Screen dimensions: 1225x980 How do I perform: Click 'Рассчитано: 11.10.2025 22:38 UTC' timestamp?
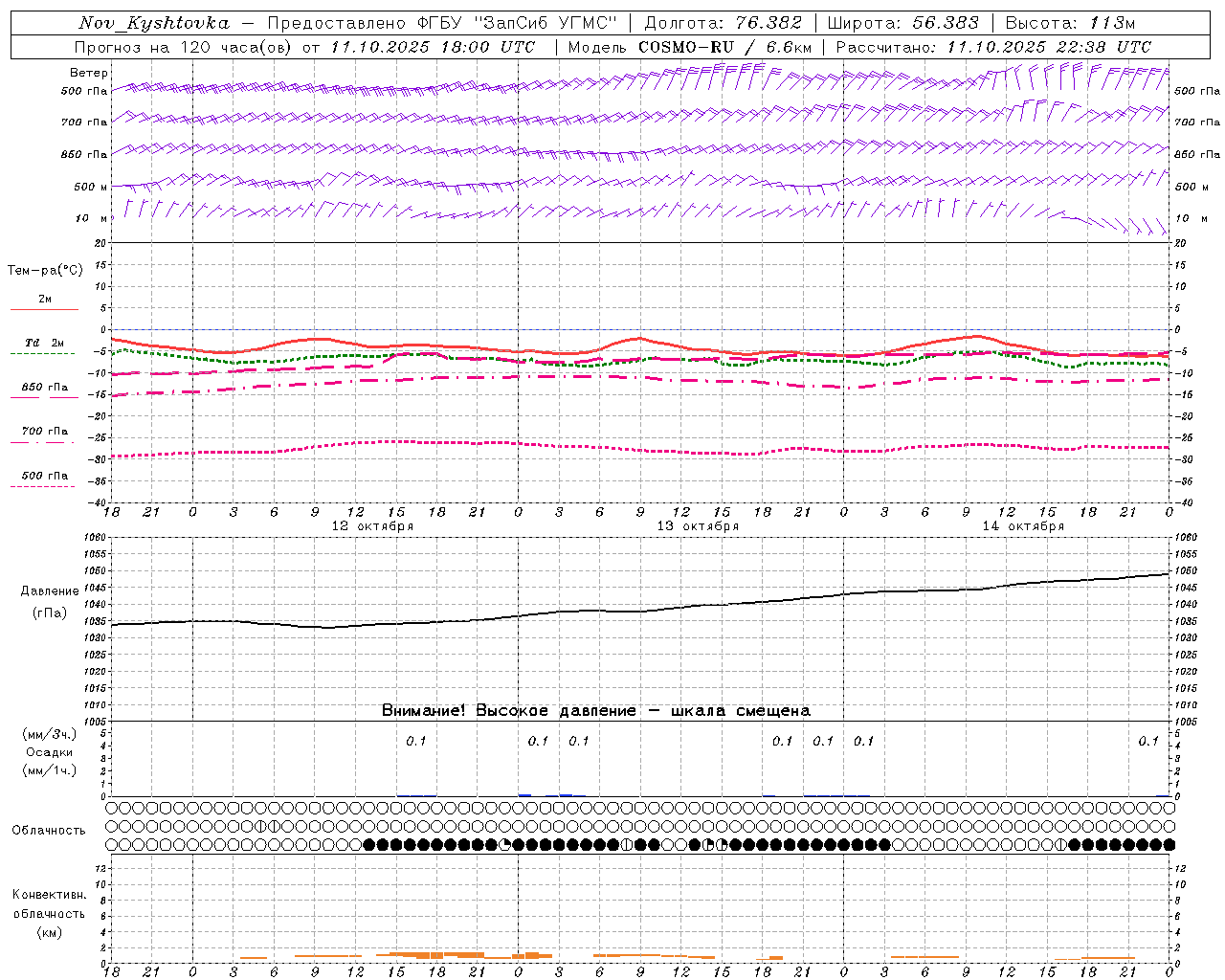coord(993,47)
